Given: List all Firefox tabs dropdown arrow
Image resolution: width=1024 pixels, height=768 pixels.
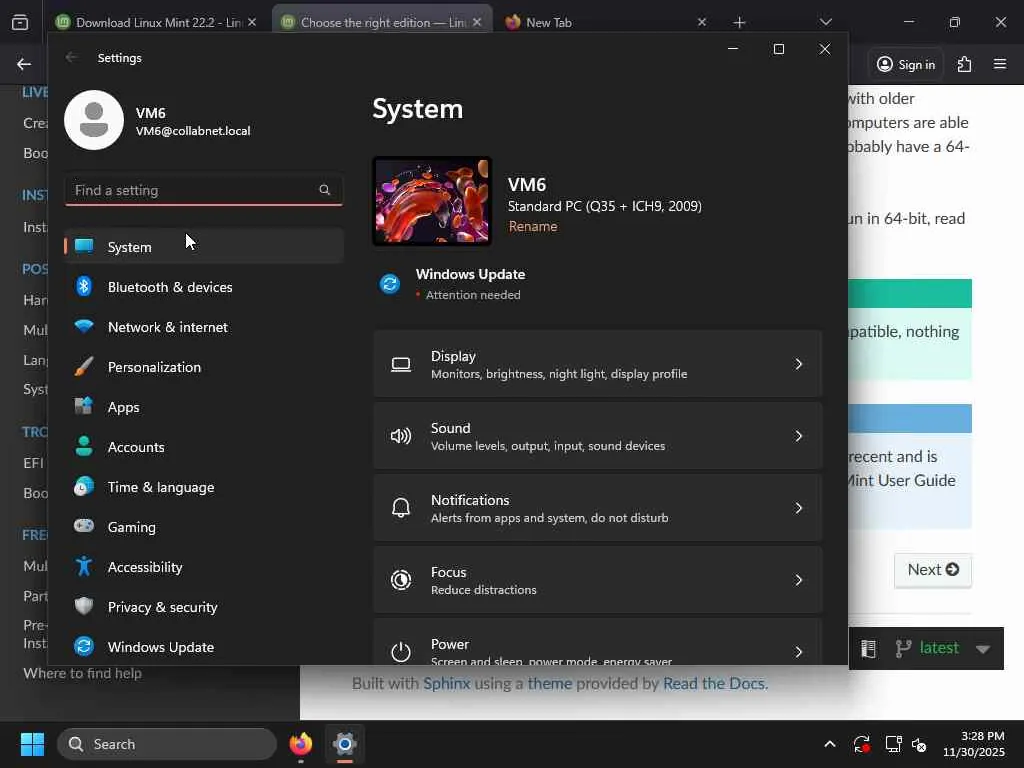Looking at the screenshot, I should point(825,22).
